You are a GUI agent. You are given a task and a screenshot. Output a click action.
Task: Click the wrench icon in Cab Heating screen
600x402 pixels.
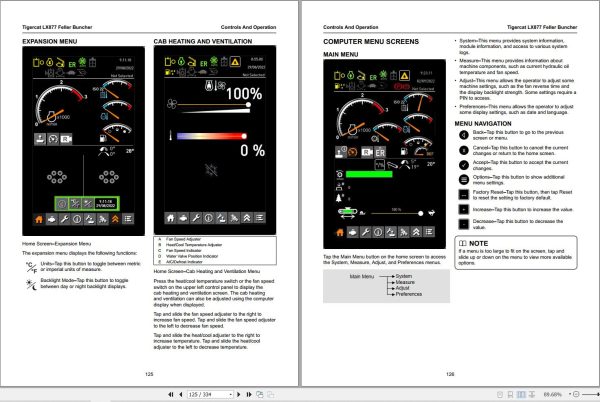pyautogui.click(x=196, y=218)
